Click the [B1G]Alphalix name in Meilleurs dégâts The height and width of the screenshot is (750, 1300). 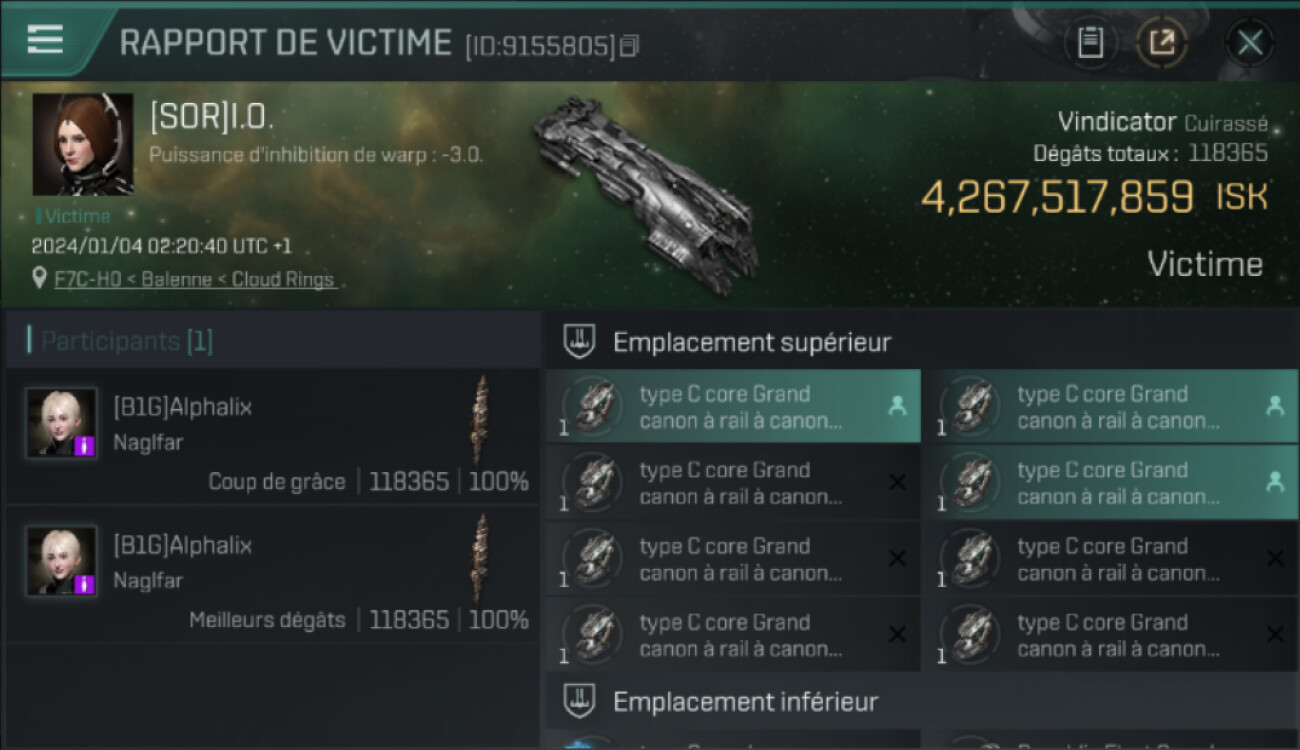coord(182,546)
